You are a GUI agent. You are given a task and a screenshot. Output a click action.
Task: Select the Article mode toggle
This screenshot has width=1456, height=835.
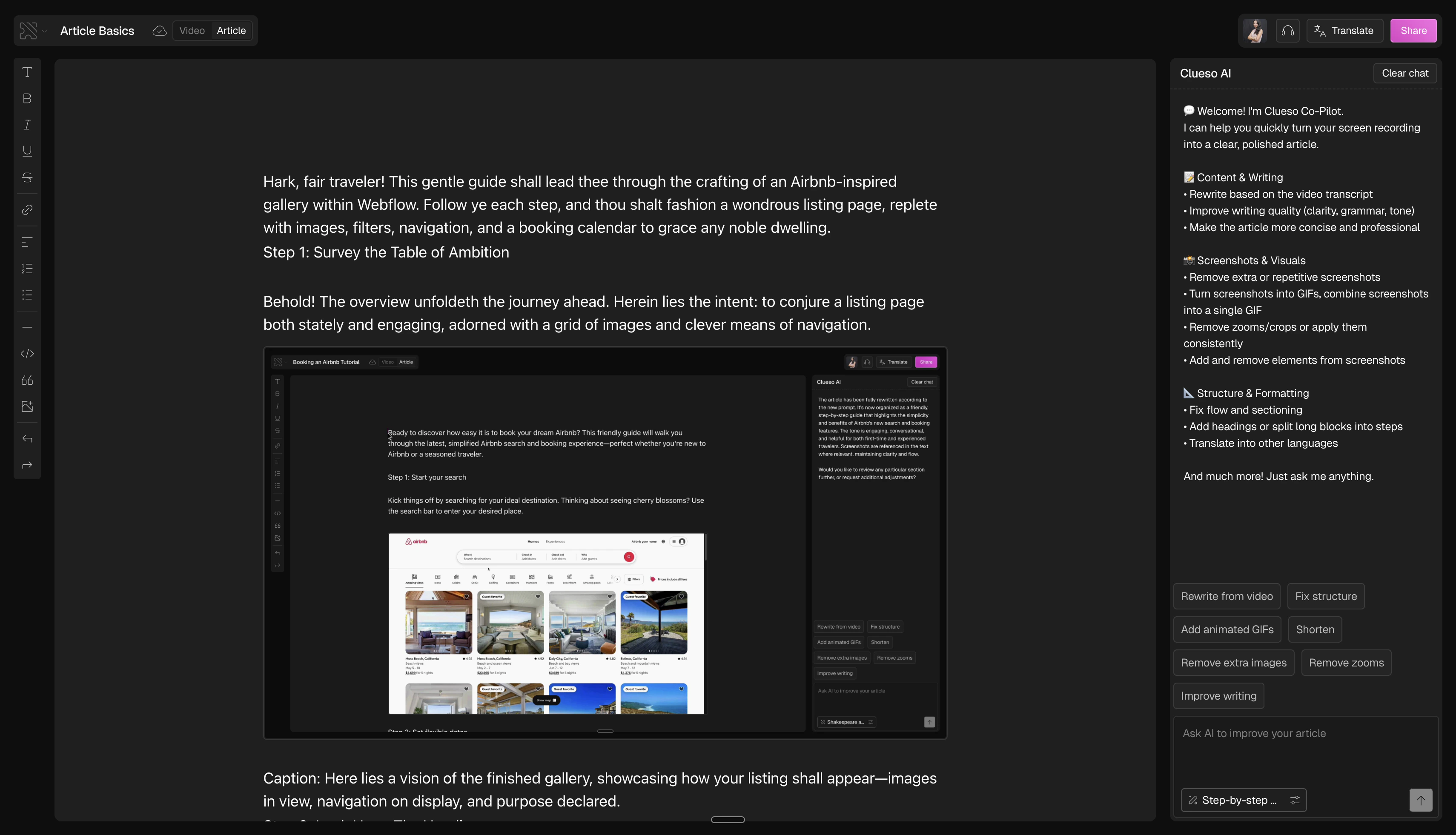(231, 31)
